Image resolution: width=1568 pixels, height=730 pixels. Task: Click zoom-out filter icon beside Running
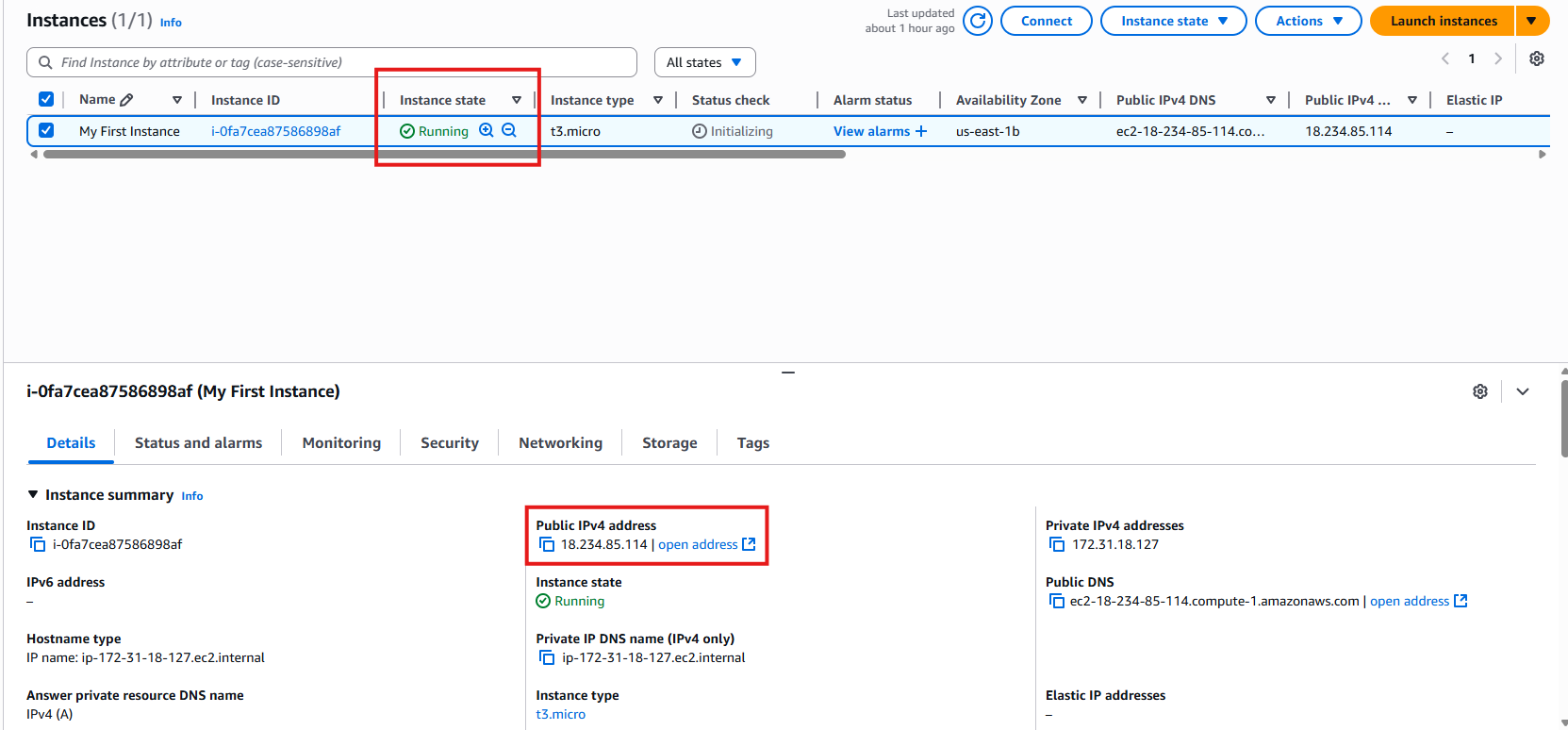coord(509,131)
